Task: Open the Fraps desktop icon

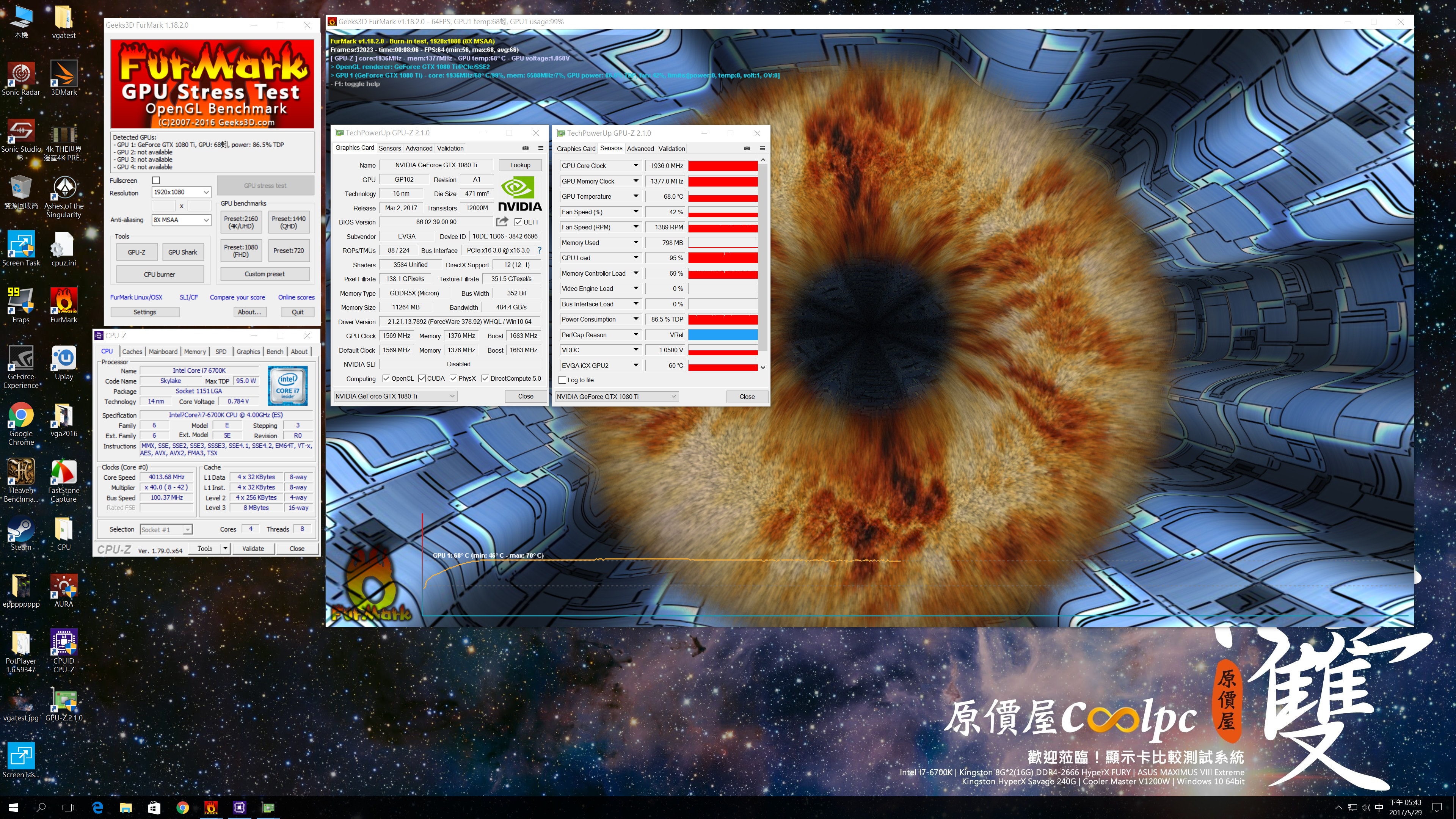Action: 21,305
